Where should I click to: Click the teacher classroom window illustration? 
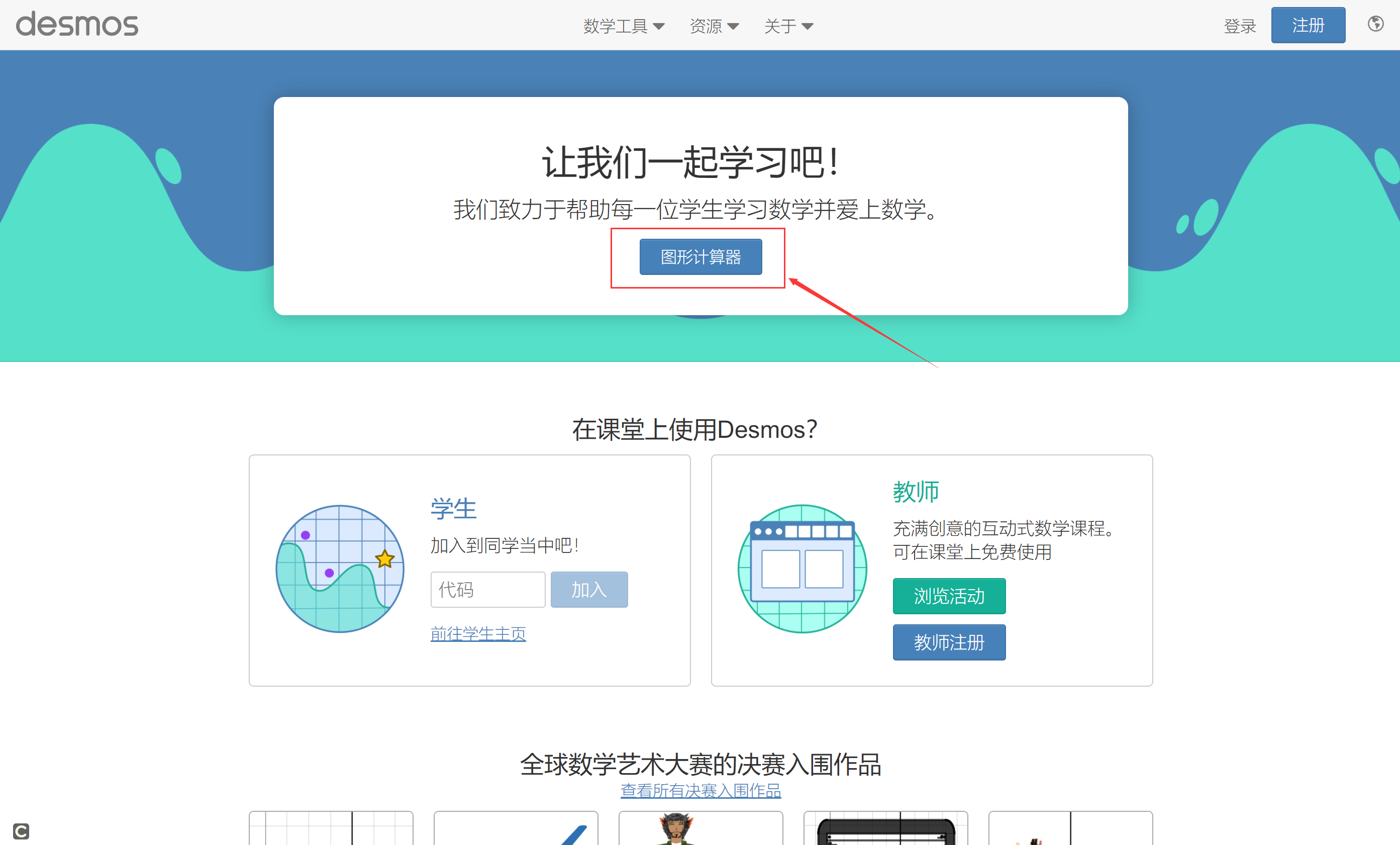coord(802,569)
